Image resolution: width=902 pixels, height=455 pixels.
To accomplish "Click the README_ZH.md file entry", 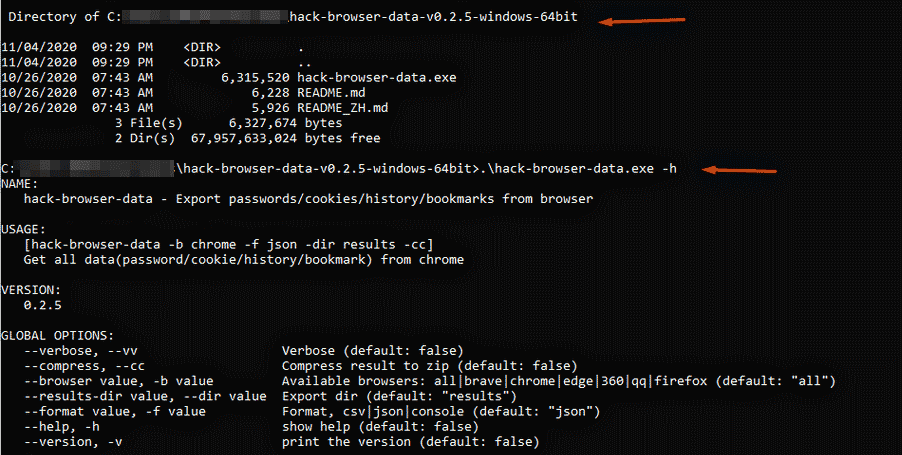I will pyautogui.click(x=344, y=107).
